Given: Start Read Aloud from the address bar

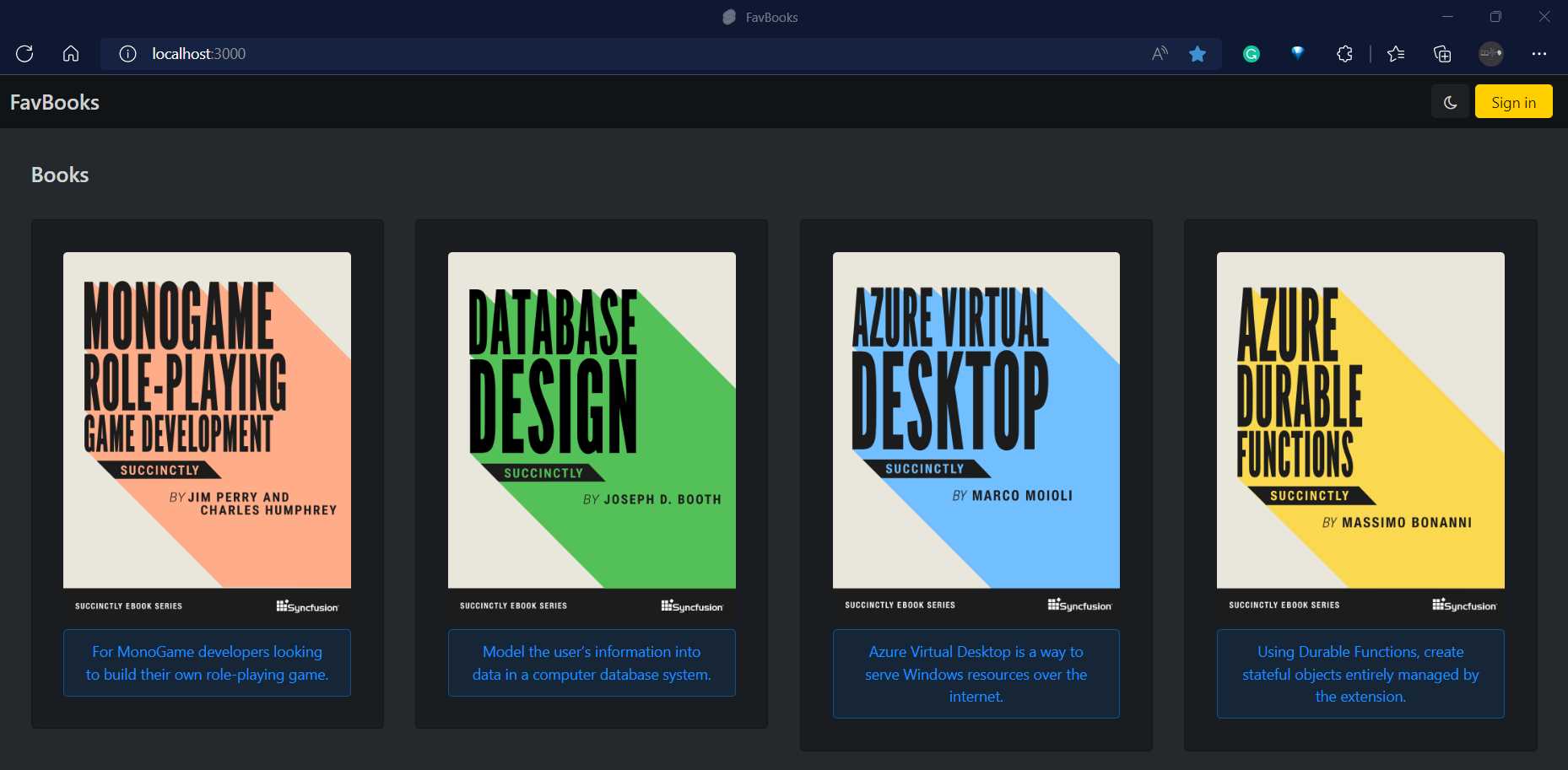Looking at the screenshot, I should [x=1158, y=53].
